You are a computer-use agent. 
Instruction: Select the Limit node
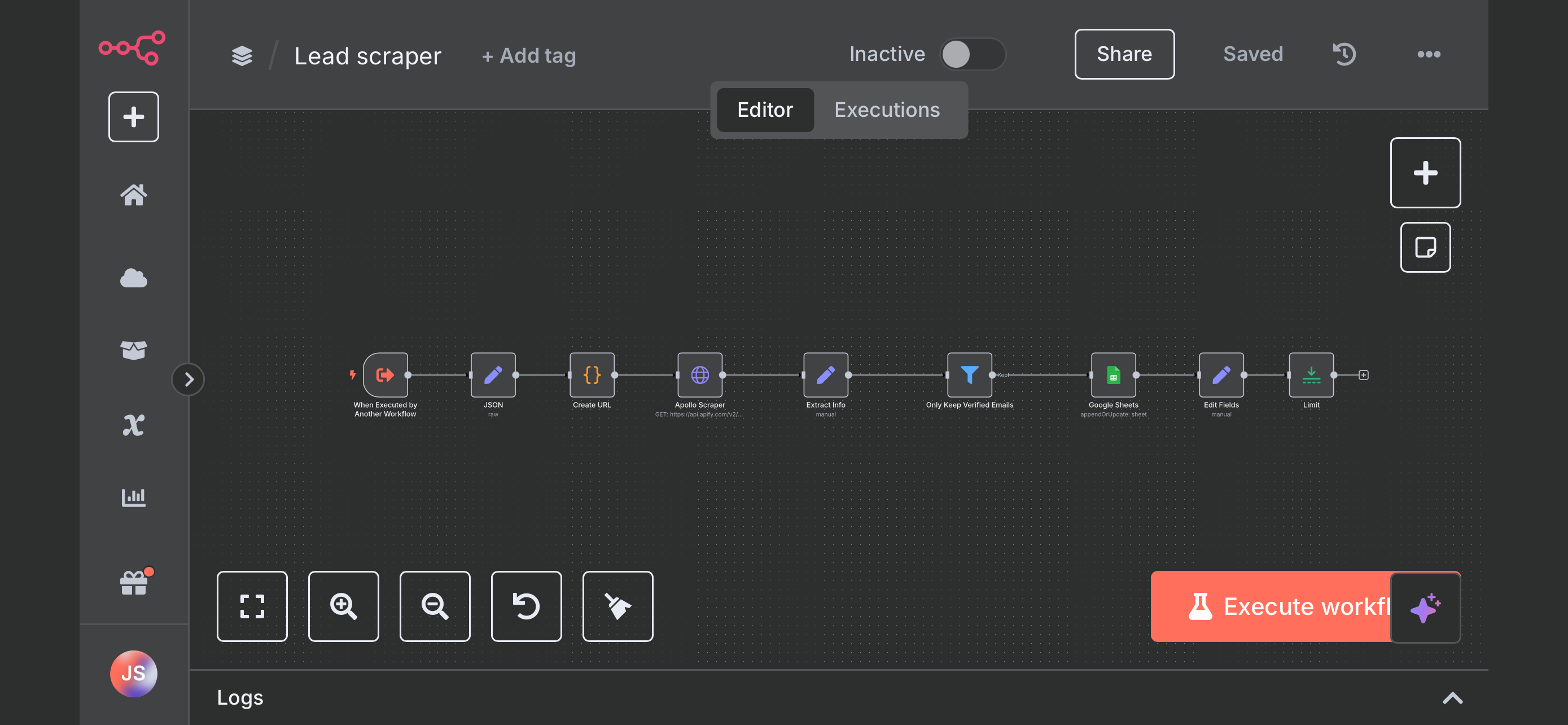pos(1311,375)
